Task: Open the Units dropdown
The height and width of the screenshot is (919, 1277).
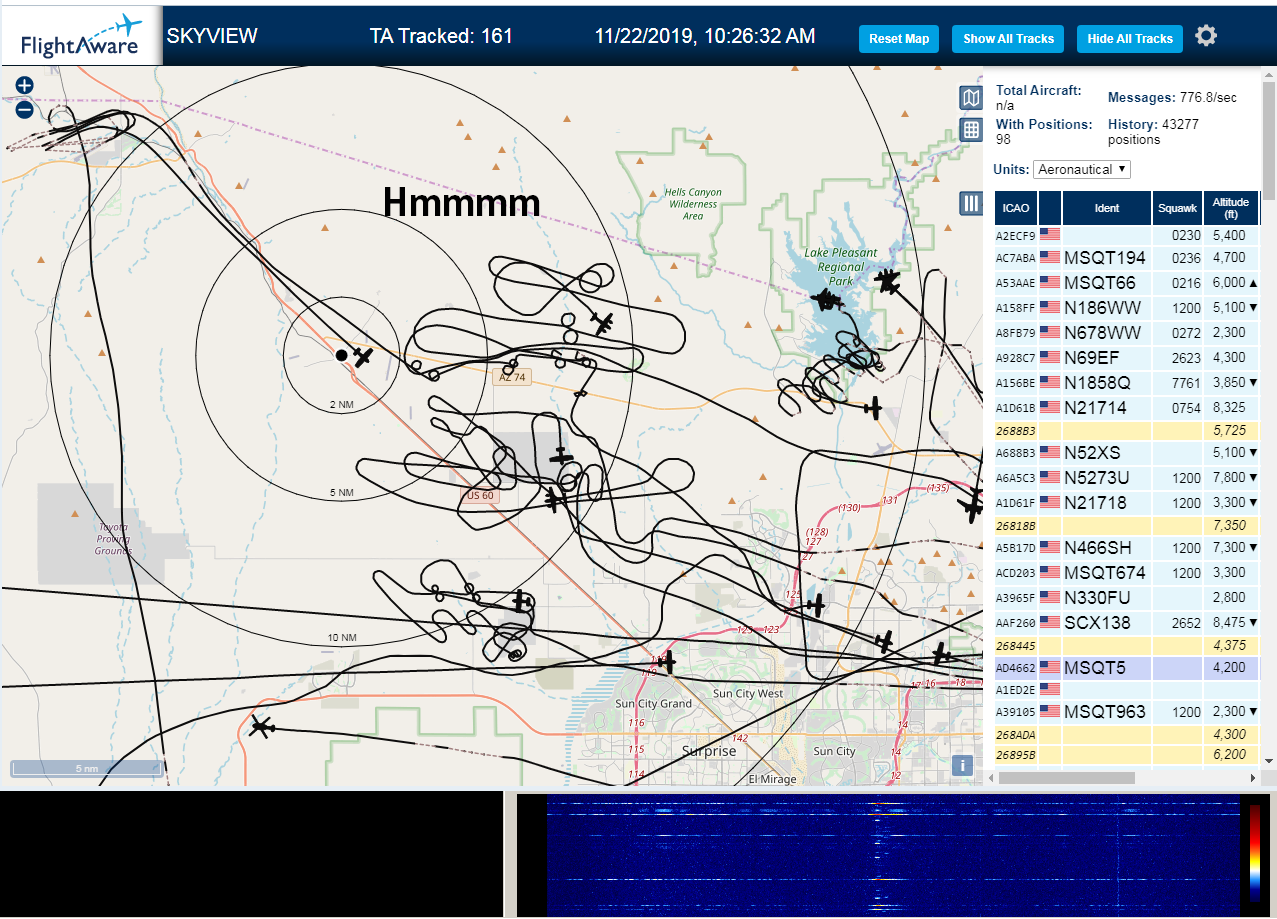Action: [1081, 169]
